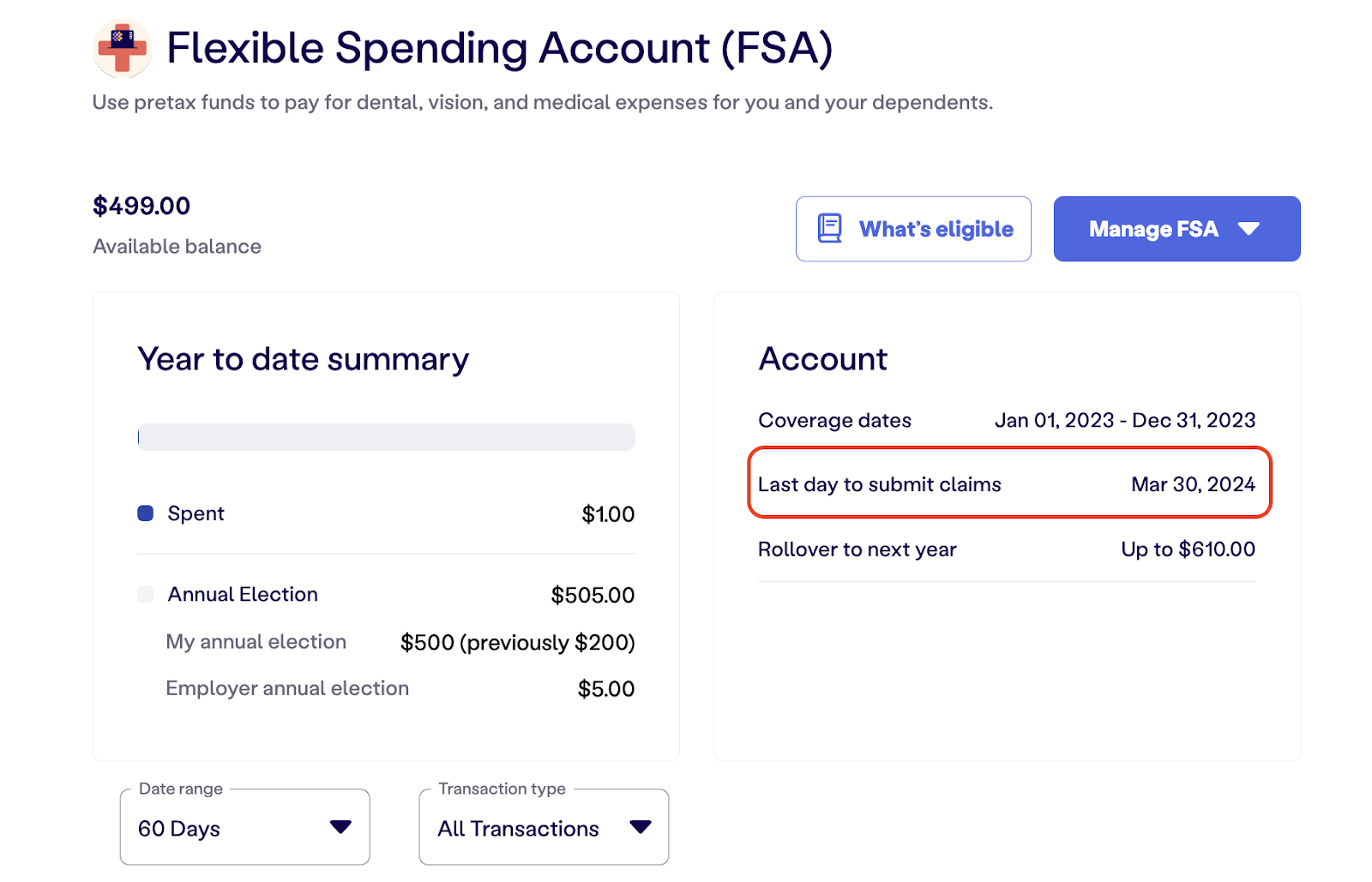
Task: Open the What's eligible guide
Action: (913, 229)
